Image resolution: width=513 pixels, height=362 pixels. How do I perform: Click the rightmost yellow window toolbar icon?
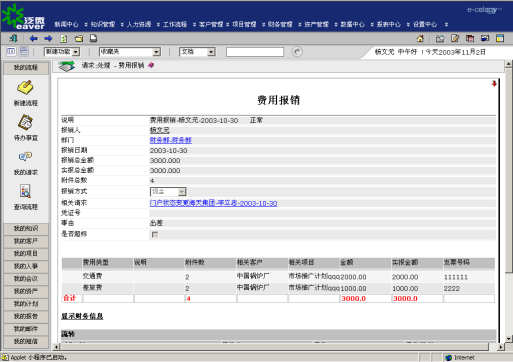coord(500,38)
